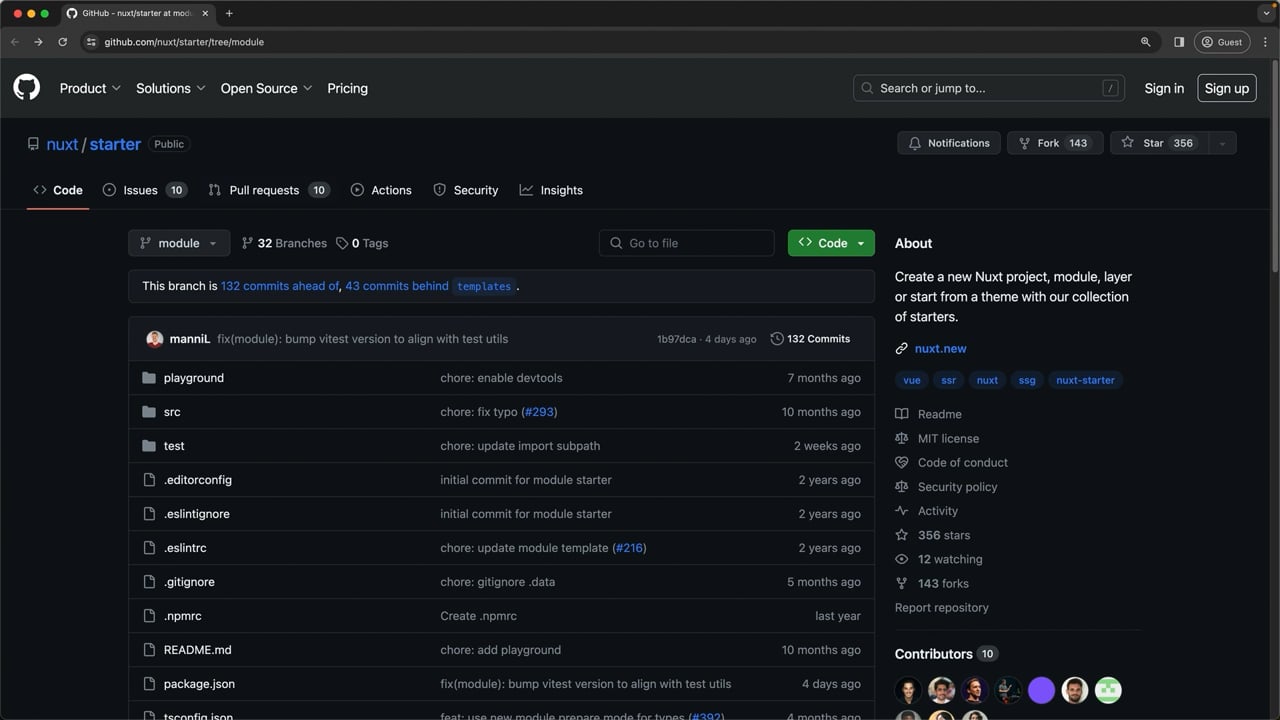Click the test folder icon
This screenshot has height=720, width=1280.
(149, 446)
